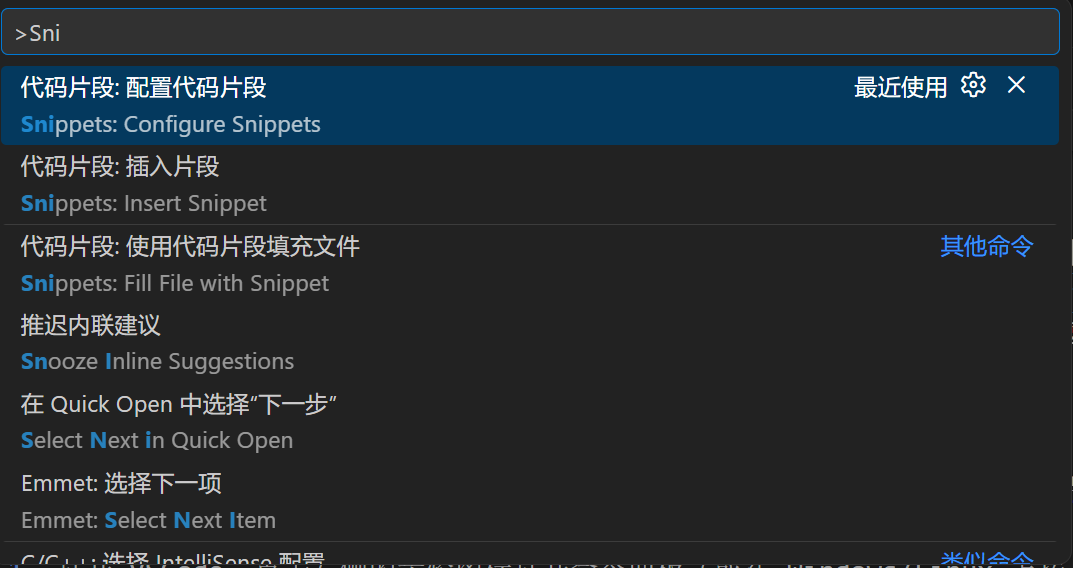1073x568 pixels.
Task: Select the partially visible C/C++ IntelliSense entry
Action: 173,560
